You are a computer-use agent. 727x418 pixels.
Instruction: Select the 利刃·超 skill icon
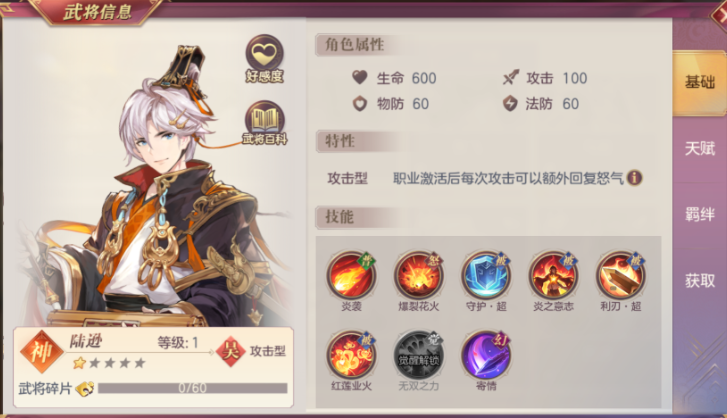[x=620, y=275]
